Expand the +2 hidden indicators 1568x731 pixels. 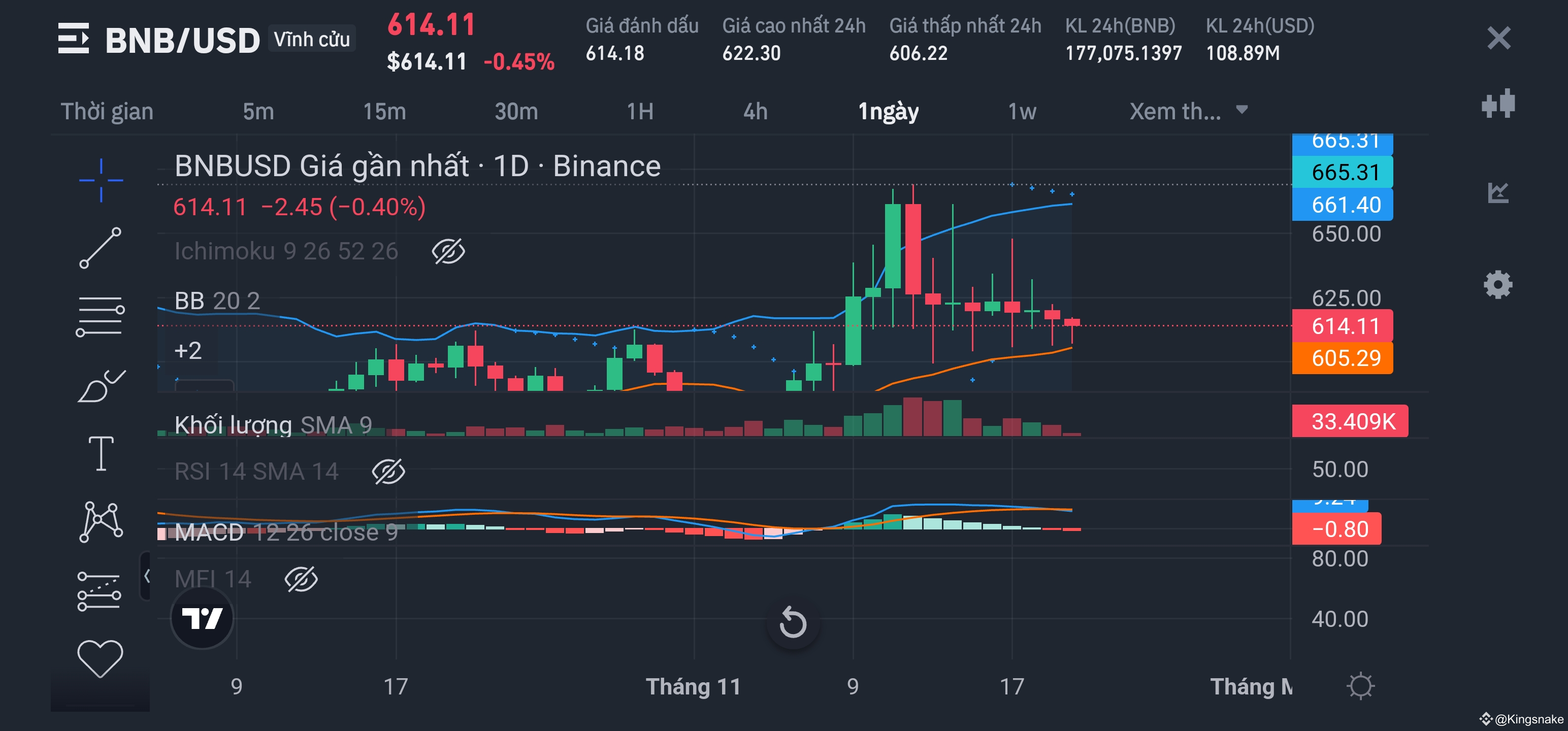(187, 351)
